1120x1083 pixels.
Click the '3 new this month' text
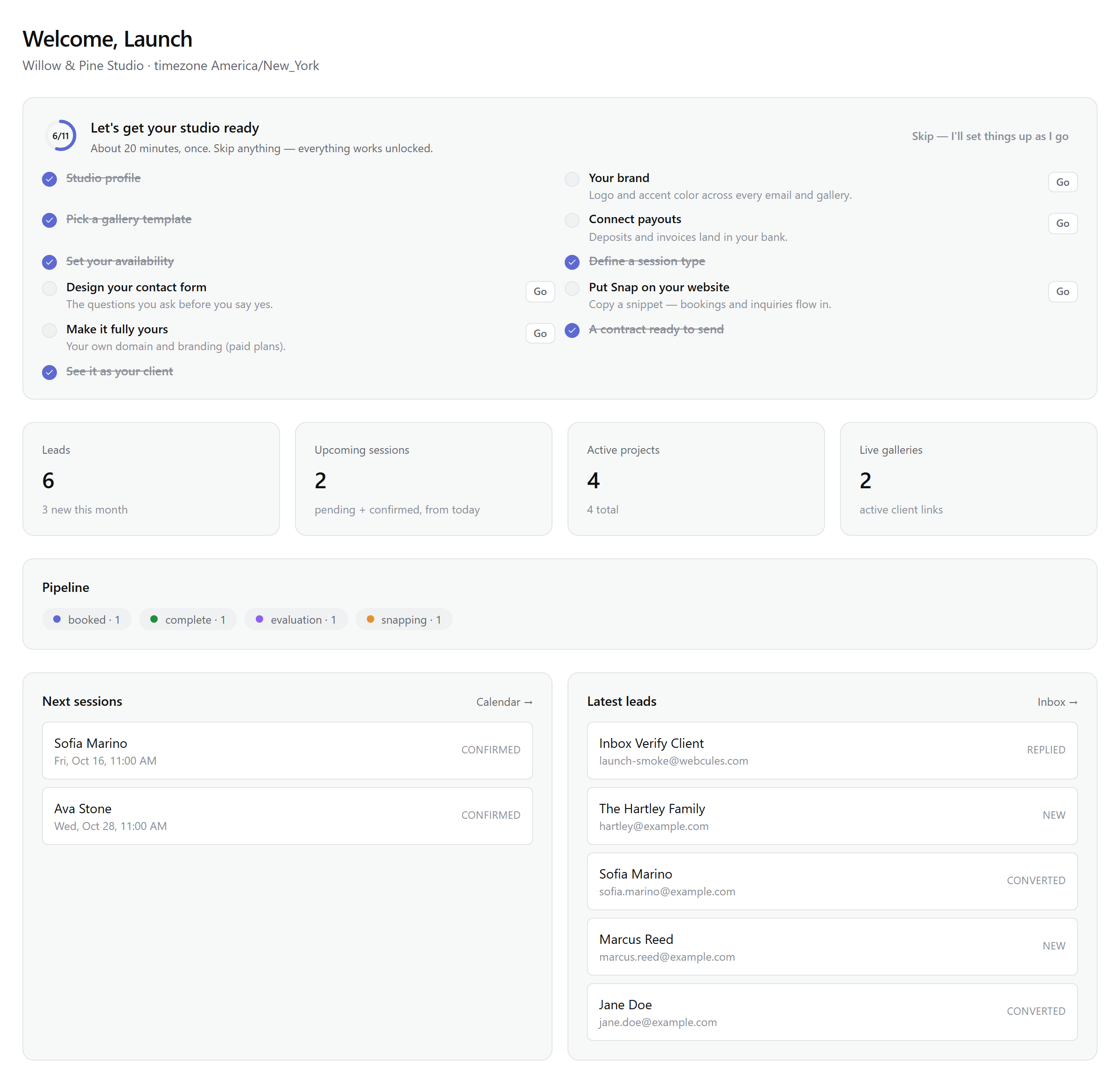pyautogui.click(x=84, y=510)
